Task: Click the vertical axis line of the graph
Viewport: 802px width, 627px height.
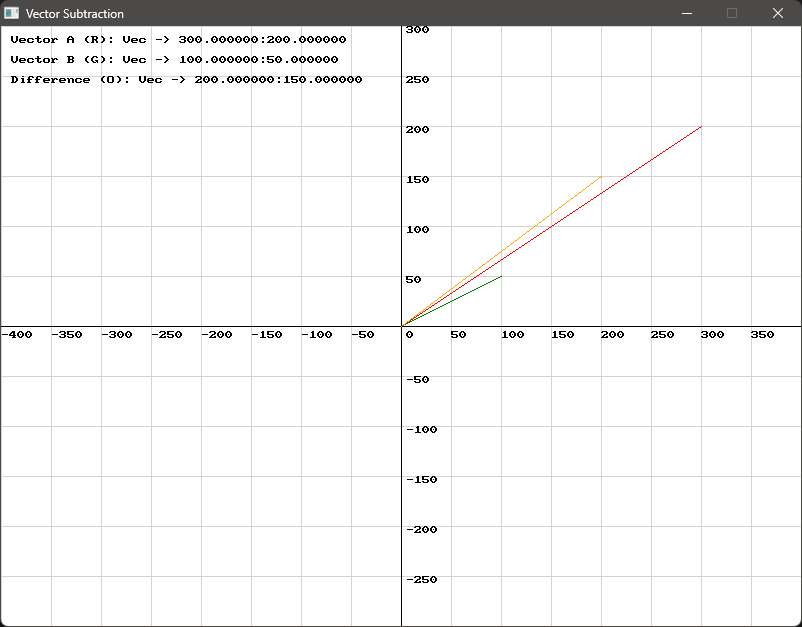Action: point(402,450)
